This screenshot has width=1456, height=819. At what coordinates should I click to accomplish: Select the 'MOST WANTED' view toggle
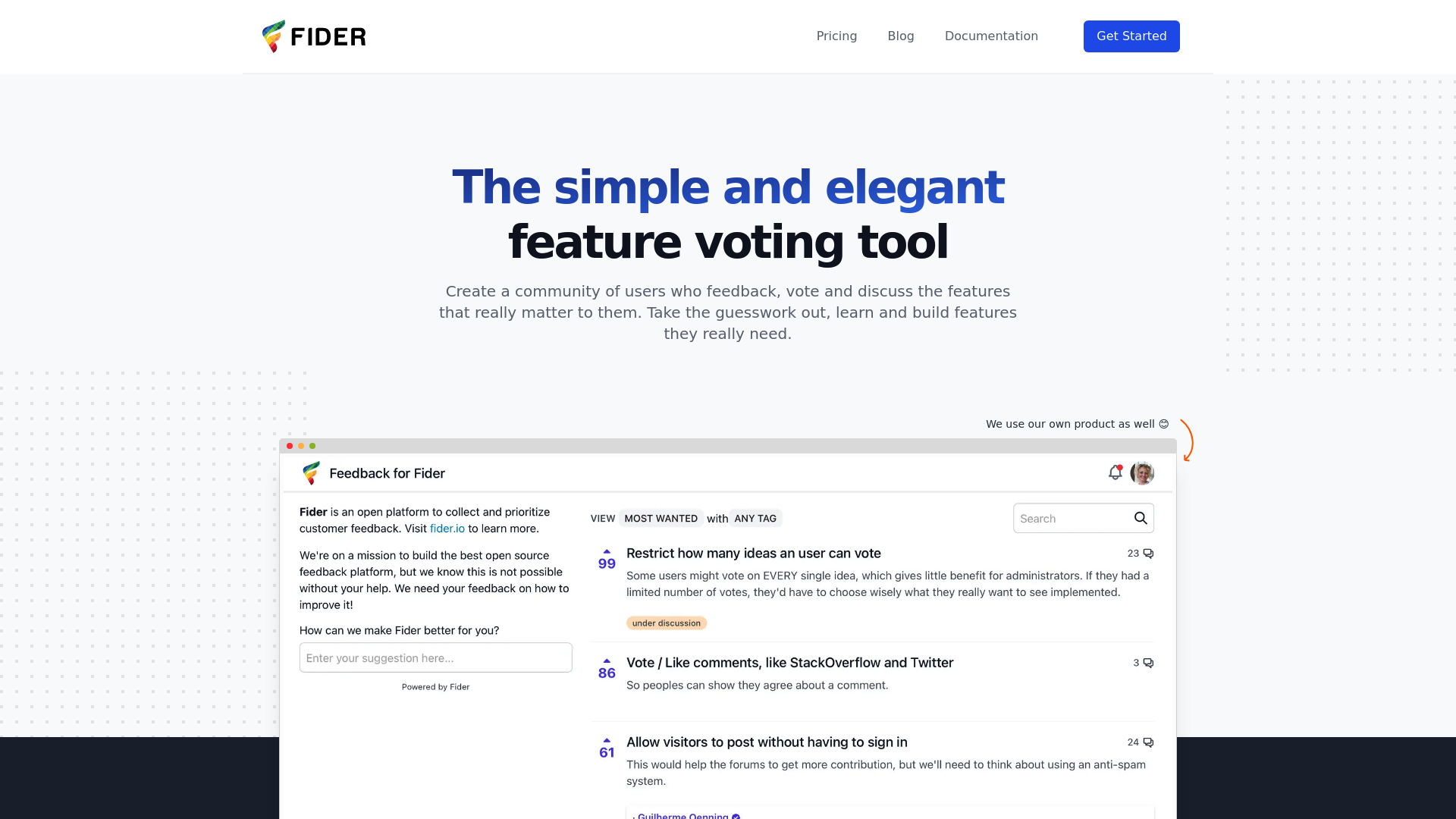pyautogui.click(x=660, y=518)
